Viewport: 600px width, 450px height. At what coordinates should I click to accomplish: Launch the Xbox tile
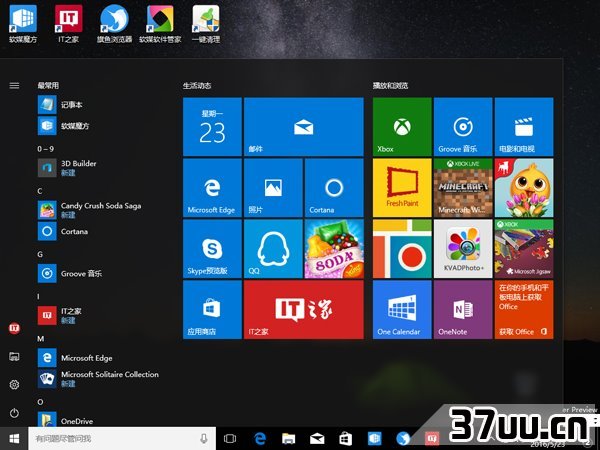point(402,127)
